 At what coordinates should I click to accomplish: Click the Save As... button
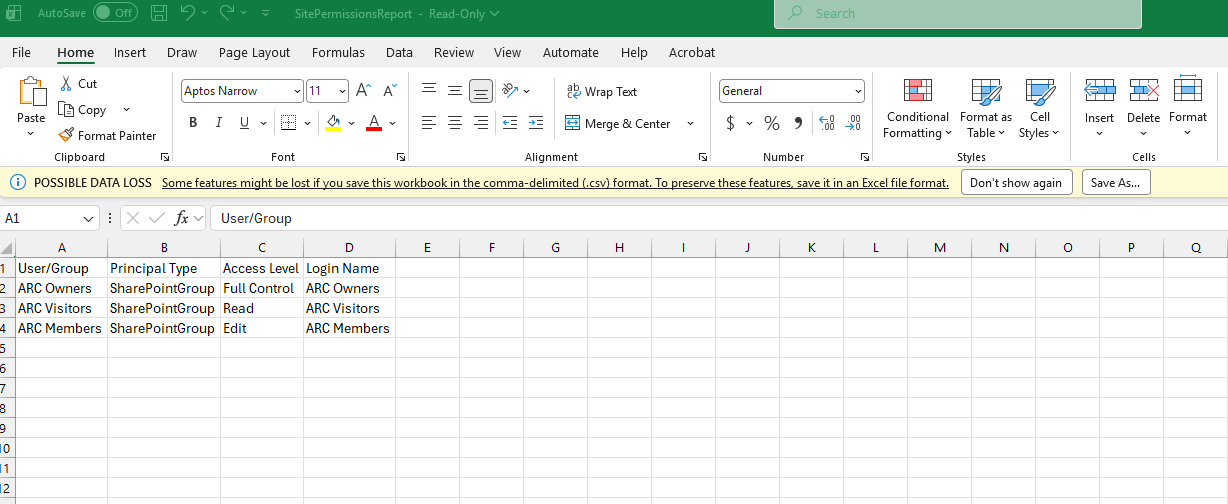pyautogui.click(x=1116, y=183)
